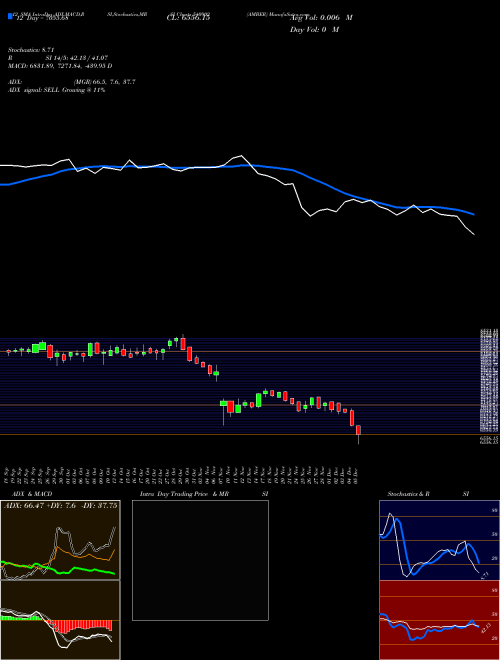Click the 'ADX signal: SELL Growing' text
Image resolution: width=500 pixels, height=660 pixels.
pyautogui.click(x=45, y=90)
